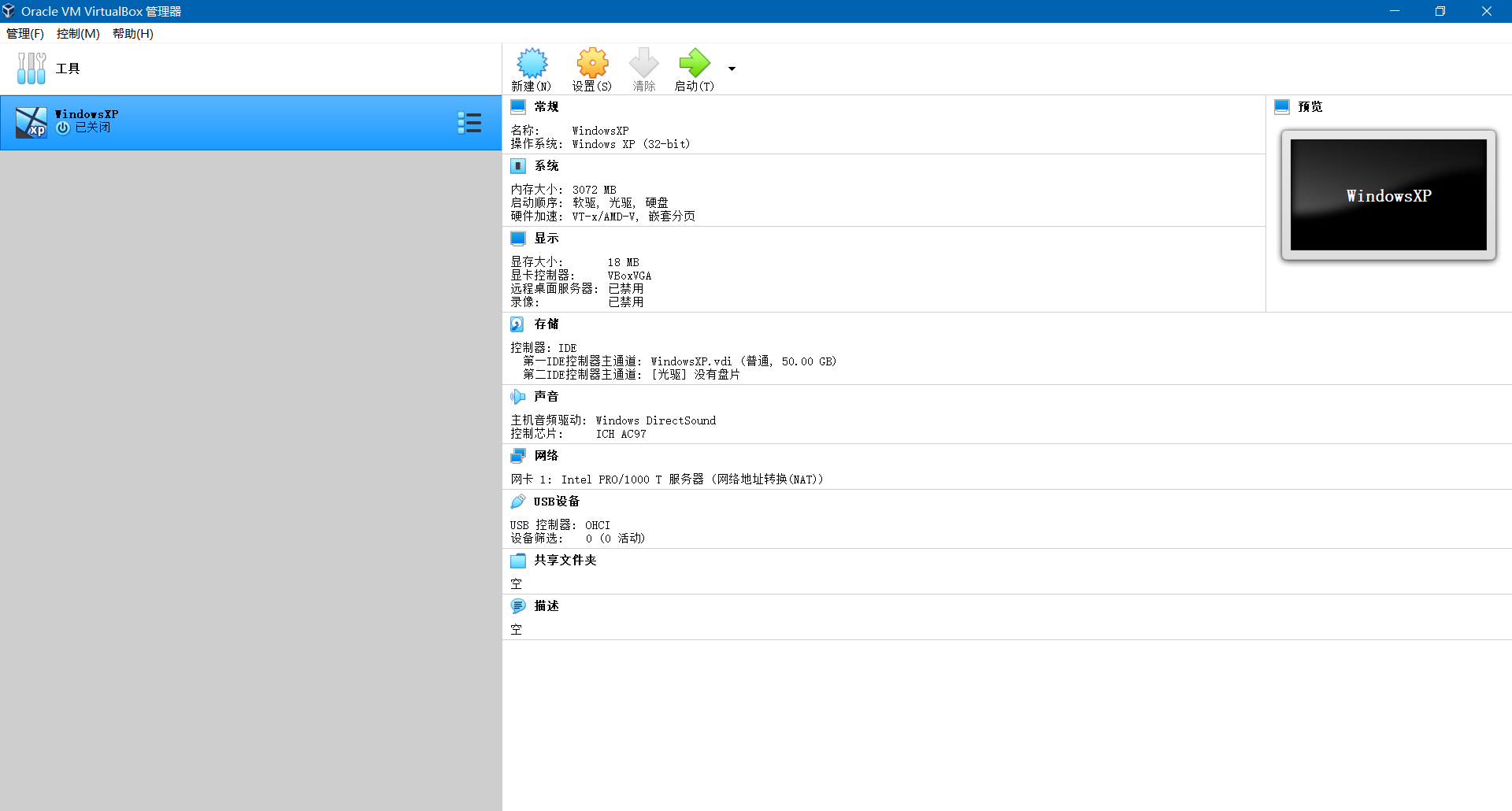
Task: Open the 系统 section heading link
Action: [547, 166]
